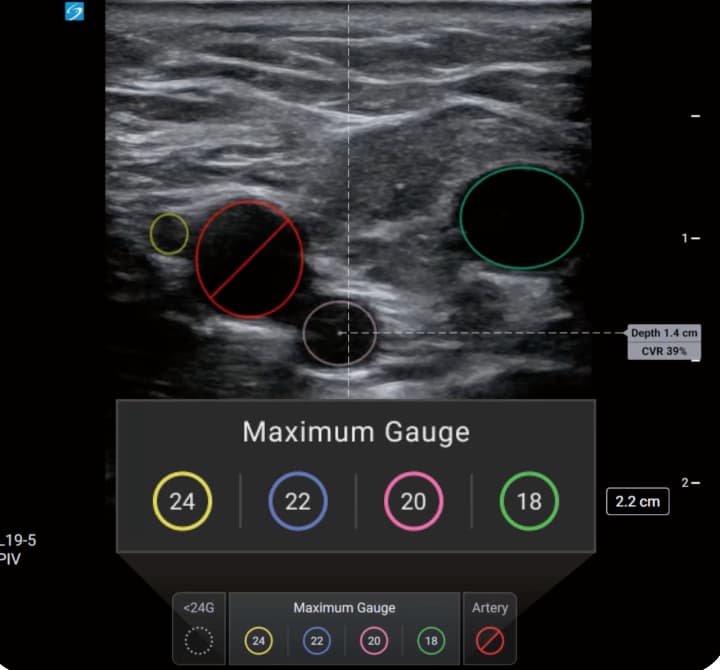Click the large Maximum Gauge panel title

[356, 432]
